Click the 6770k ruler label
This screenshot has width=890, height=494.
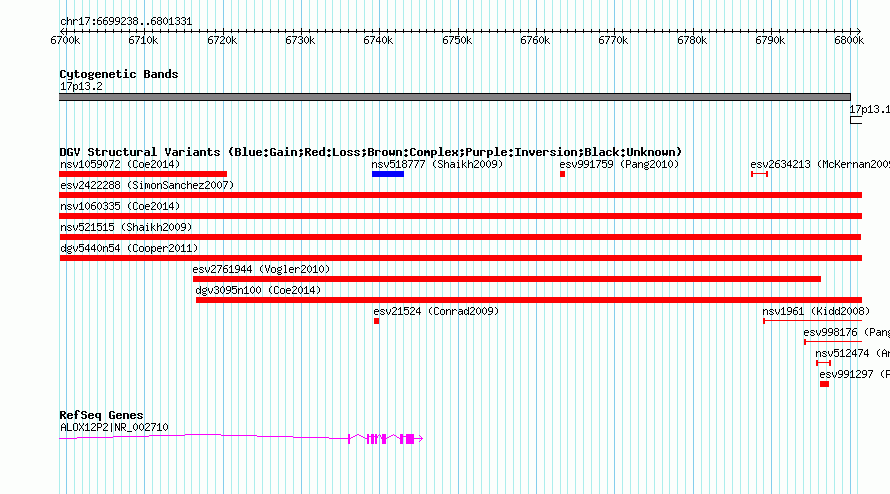(613, 40)
